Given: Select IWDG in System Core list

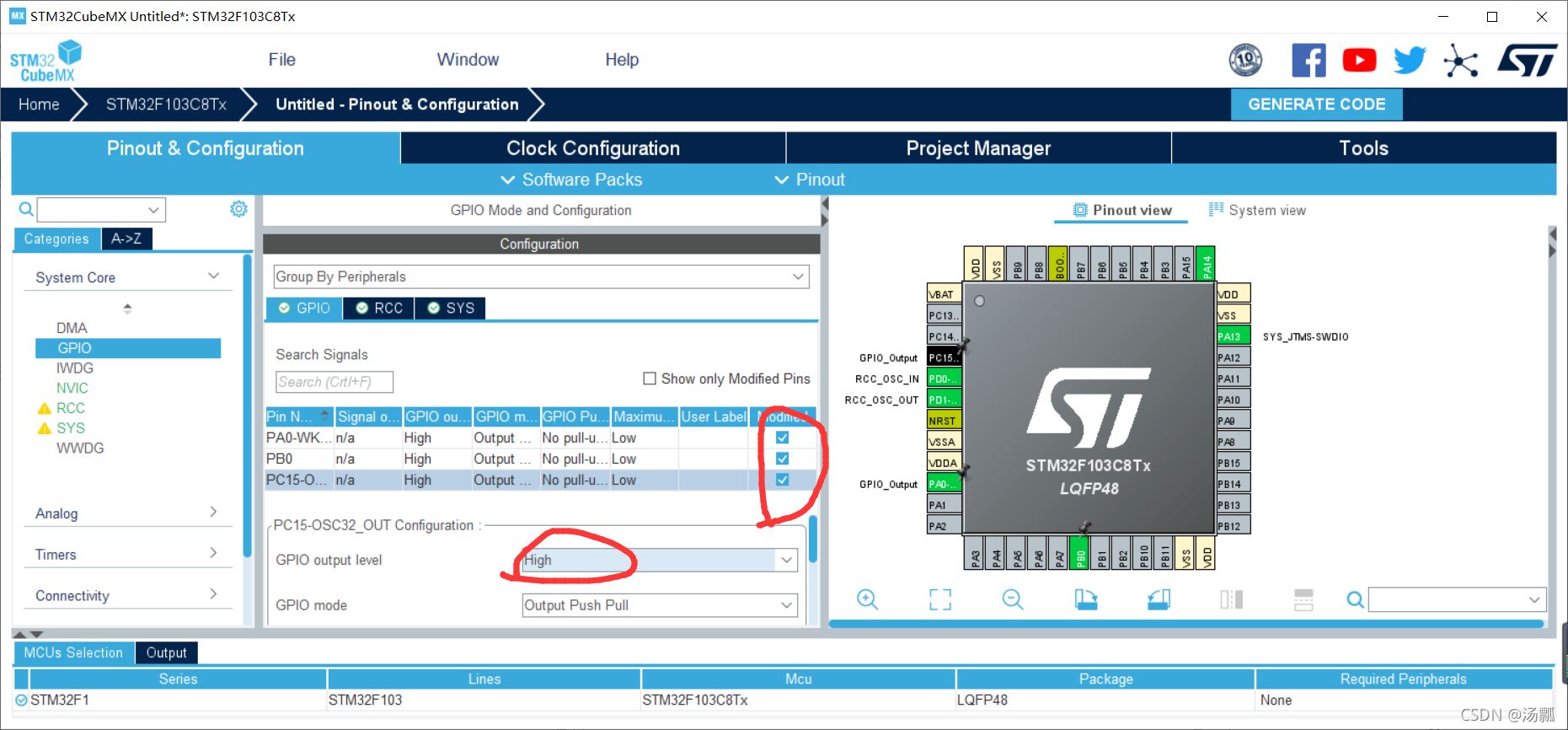Looking at the screenshot, I should pyautogui.click(x=75, y=368).
